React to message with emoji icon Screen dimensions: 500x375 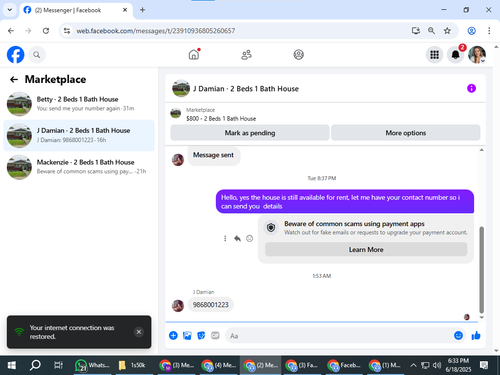(x=249, y=238)
